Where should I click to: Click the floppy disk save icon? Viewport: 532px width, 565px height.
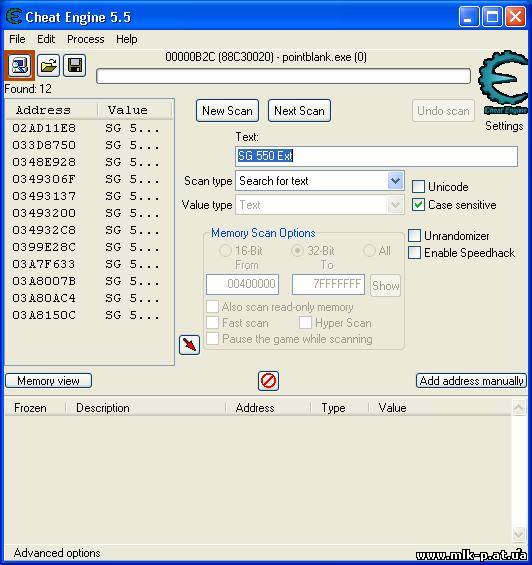(75, 66)
